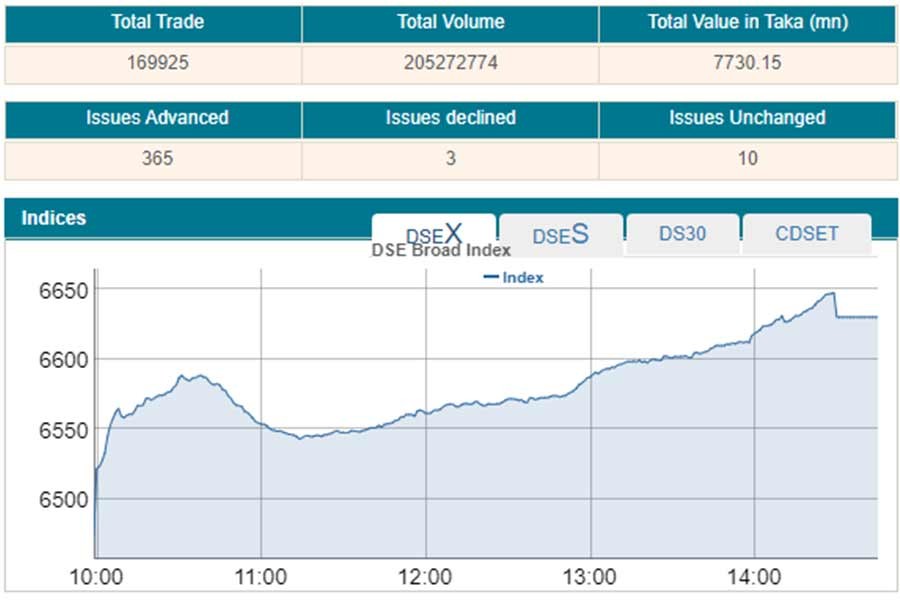The image size is (900, 600).
Task: Click the Issues Unchanged header
Action: click(x=747, y=118)
